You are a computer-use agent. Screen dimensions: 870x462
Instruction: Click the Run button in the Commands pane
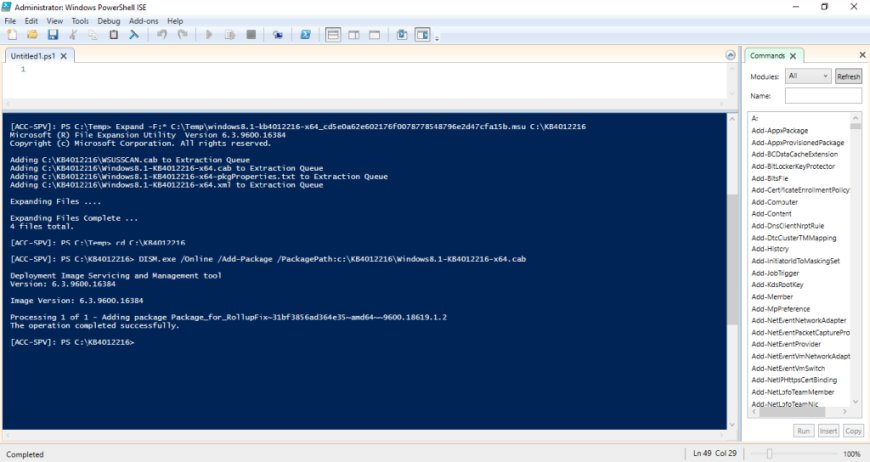(803, 431)
